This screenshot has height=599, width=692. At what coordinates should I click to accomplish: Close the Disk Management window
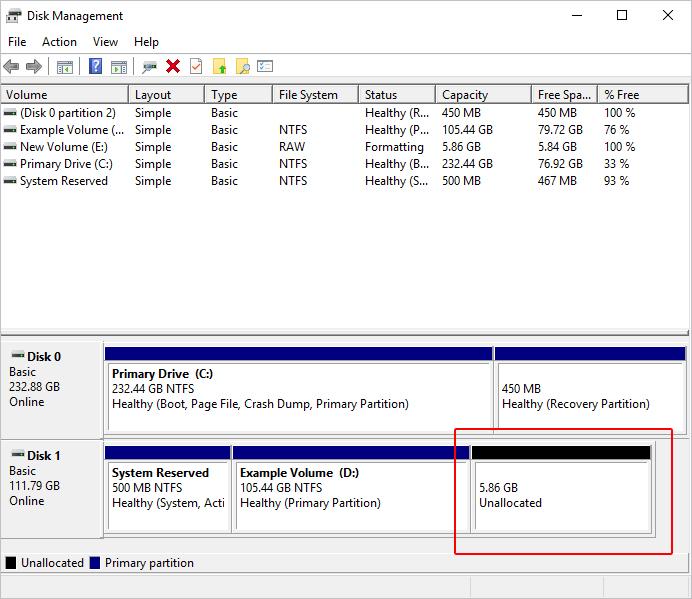[x=668, y=15]
